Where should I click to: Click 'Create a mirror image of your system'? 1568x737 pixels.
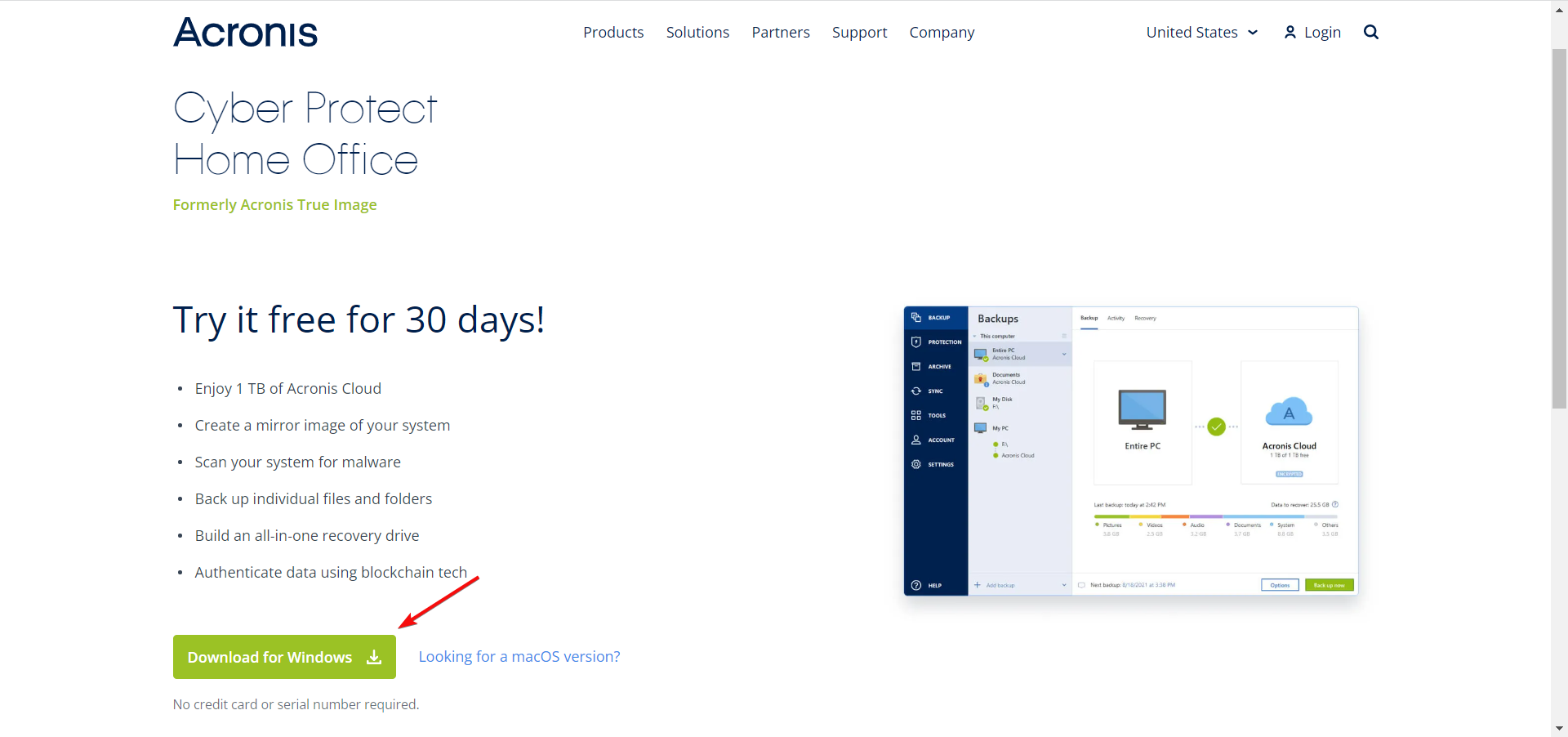323,426
